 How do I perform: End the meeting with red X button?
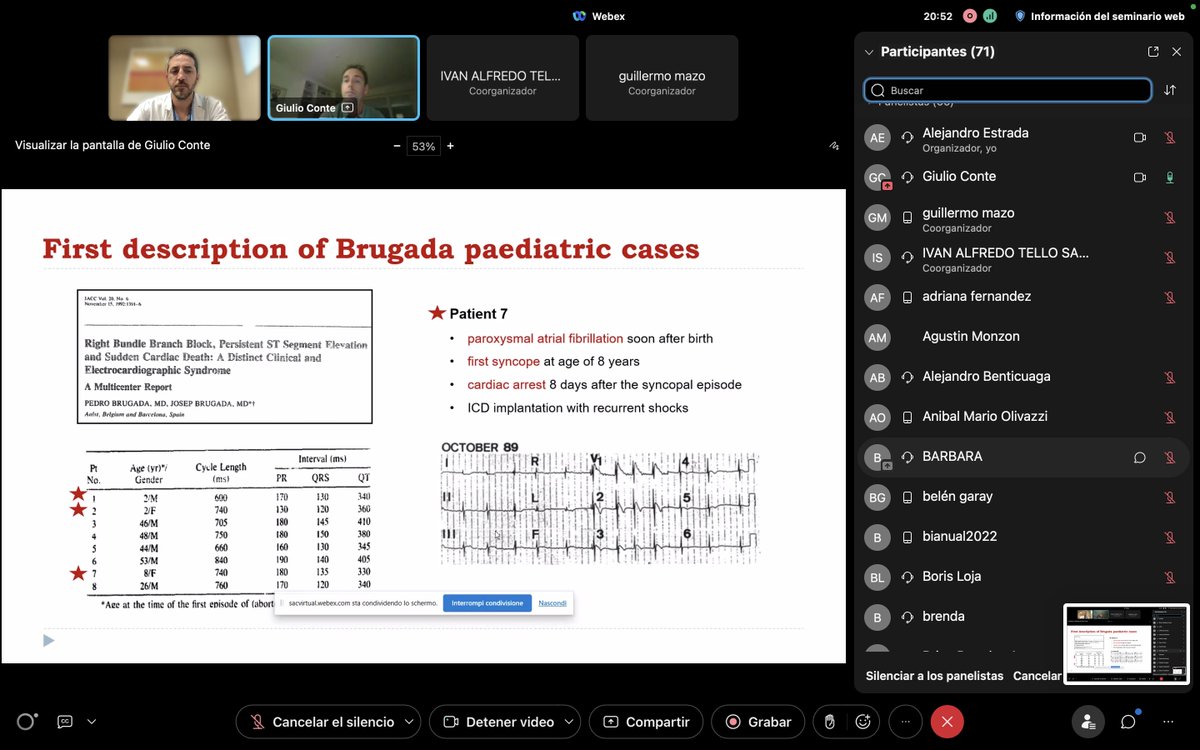[x=947, y=722]
